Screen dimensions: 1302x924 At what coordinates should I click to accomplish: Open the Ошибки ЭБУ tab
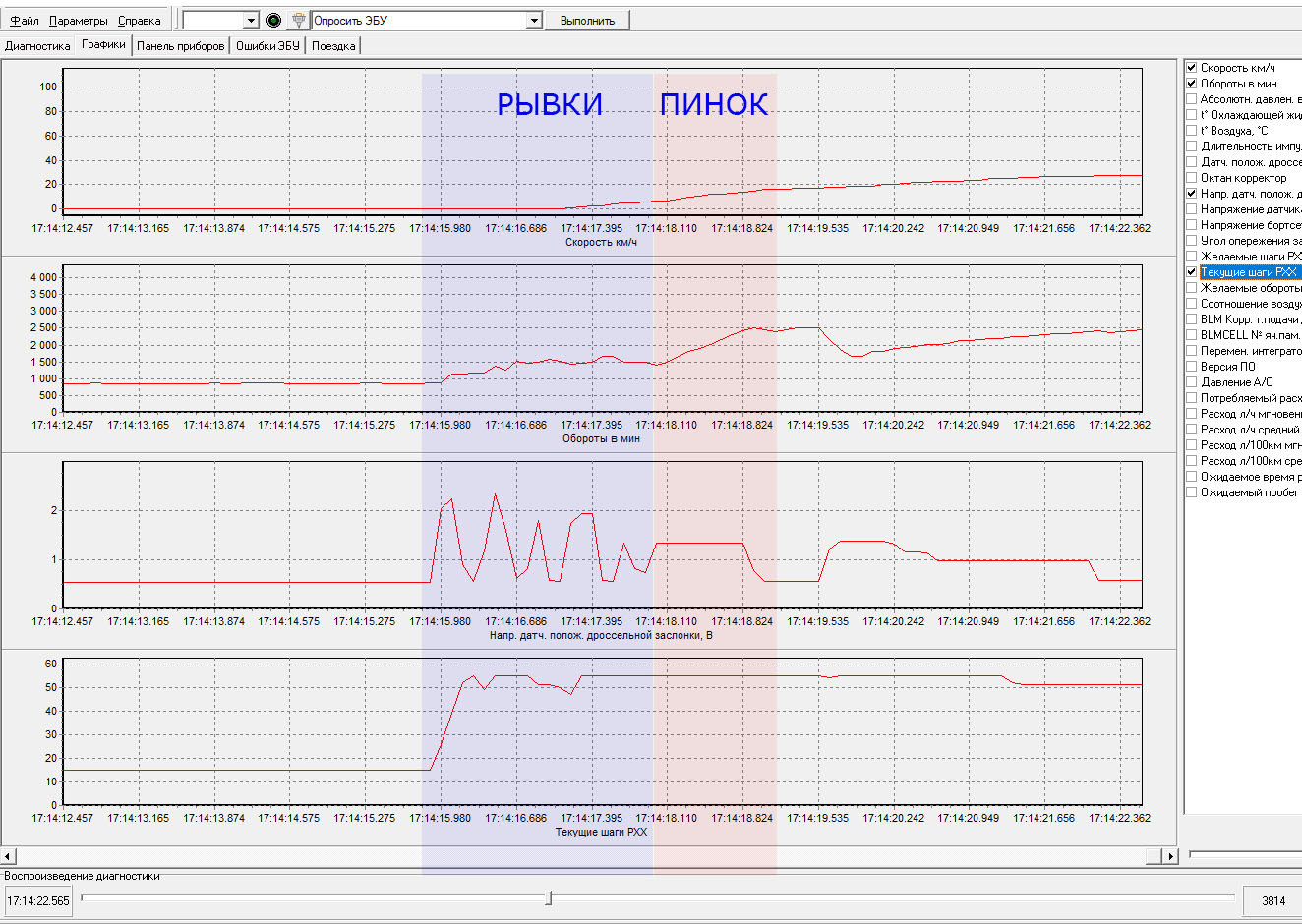click(x=267, y=46)
